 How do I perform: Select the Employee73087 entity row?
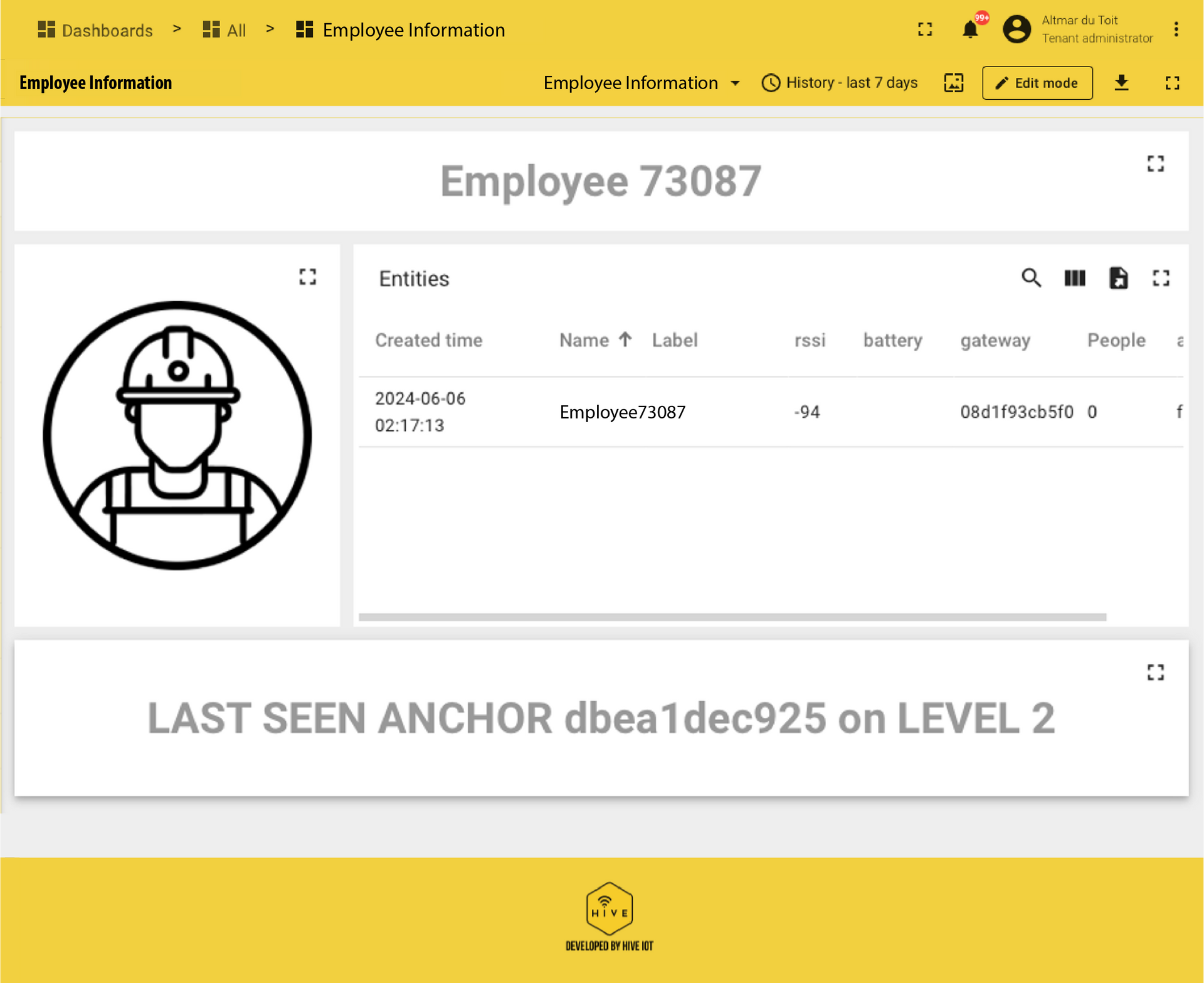click(x=623, y=412)
